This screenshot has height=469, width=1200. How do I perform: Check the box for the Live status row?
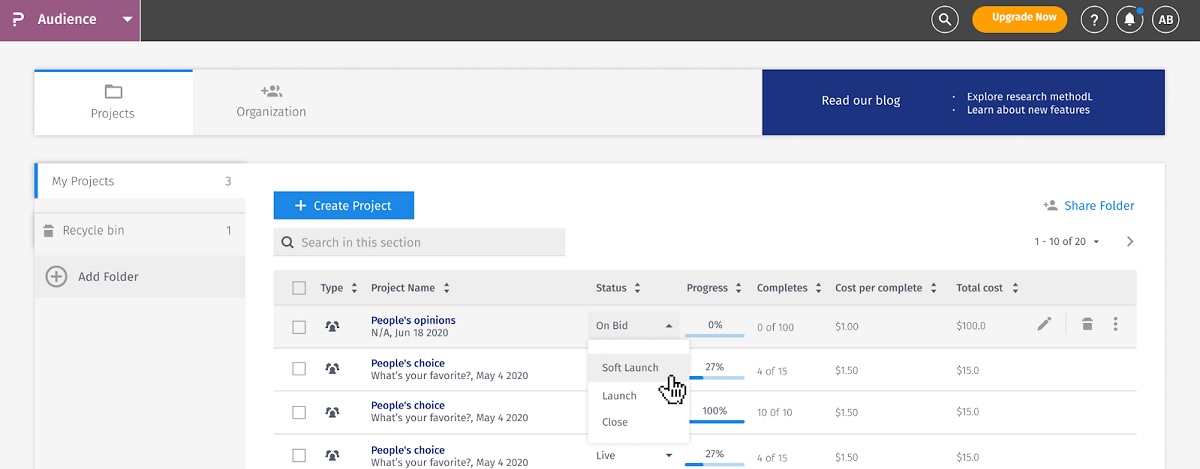coord(299,455)
